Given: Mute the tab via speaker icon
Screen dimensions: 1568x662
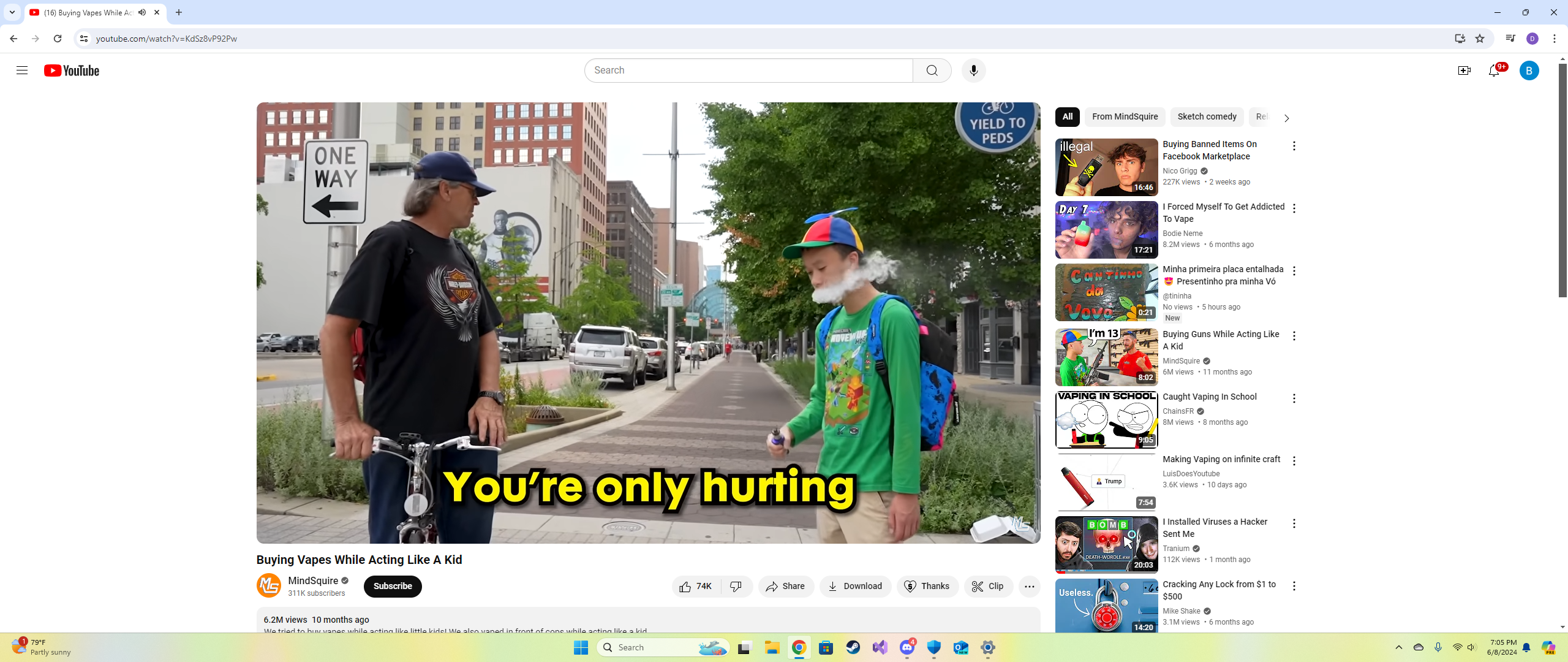Looking at the screenshot, I should click(142, 12).
